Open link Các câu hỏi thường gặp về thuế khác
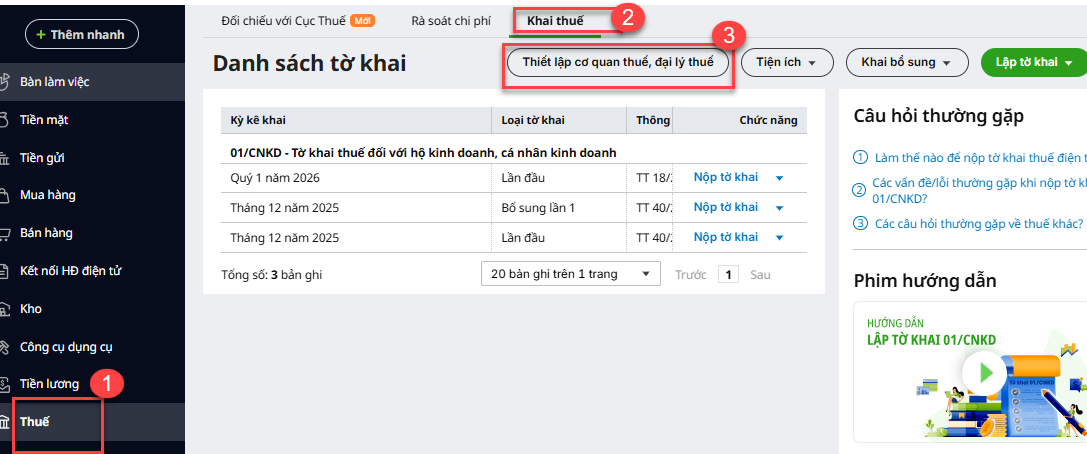Screen dimensions: 1087x454 click(978, 223)
